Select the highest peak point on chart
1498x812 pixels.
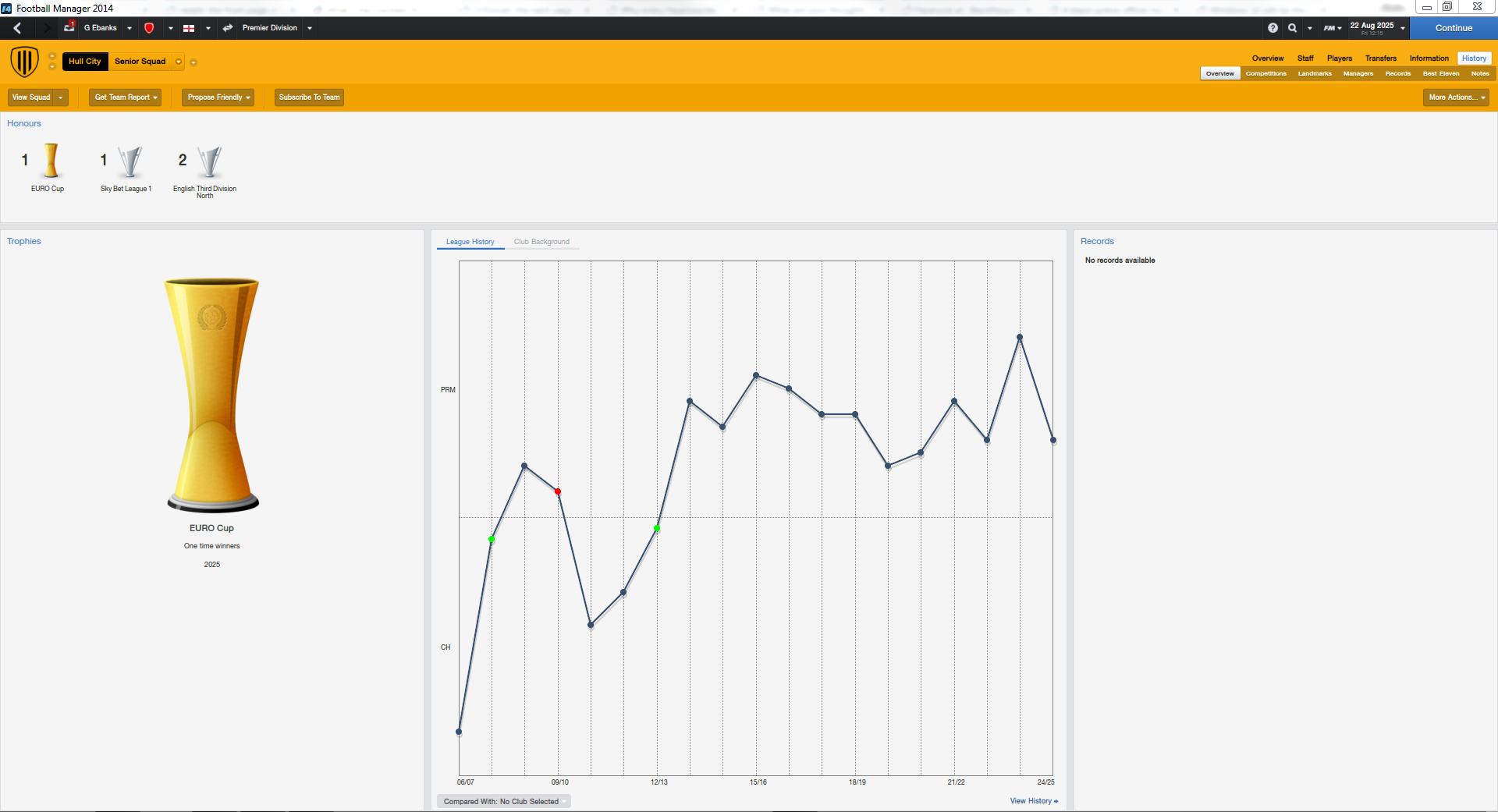tap(1020, 338)
